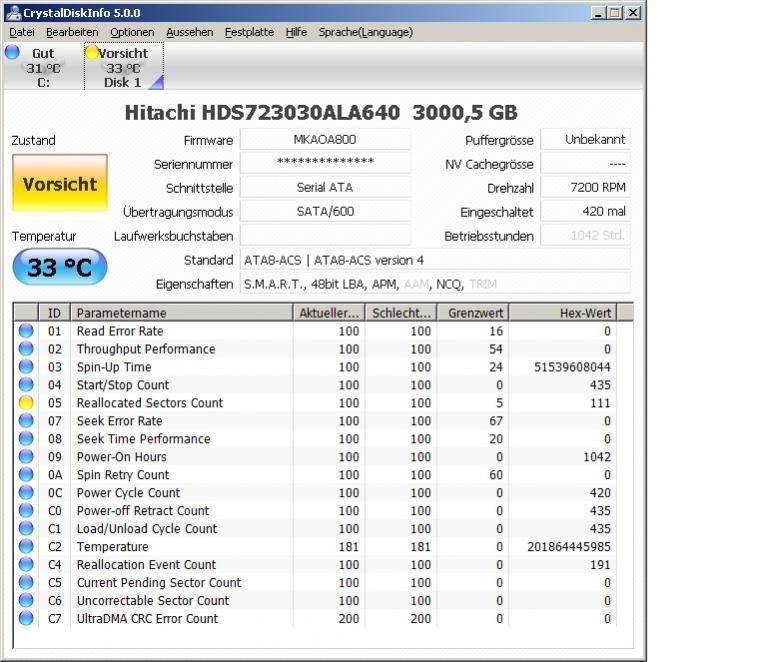Viewport: 767px width, 662px height.
Task: Click the status icon for Power-off Retract Count
Action: [26, 510]
